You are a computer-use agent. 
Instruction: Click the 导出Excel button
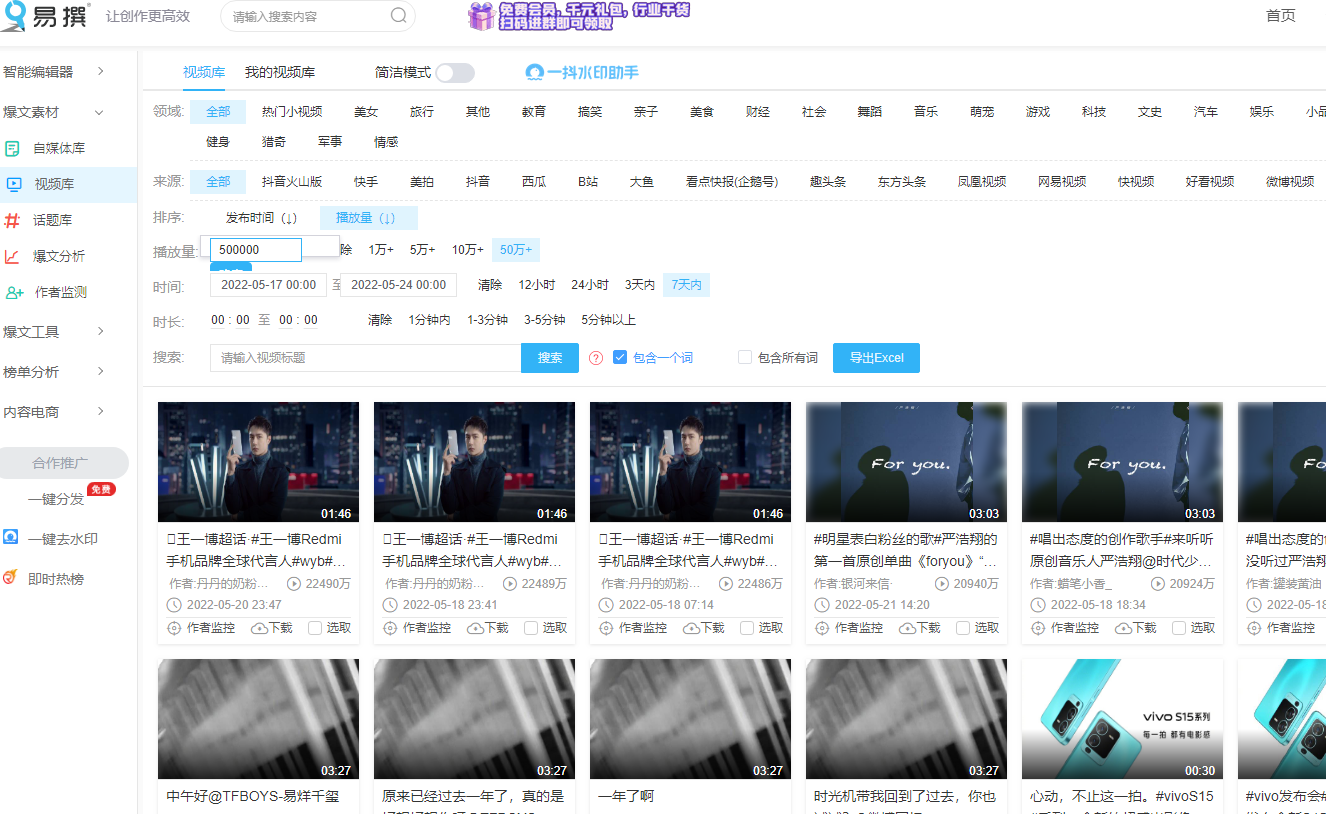tap(876, 358)
